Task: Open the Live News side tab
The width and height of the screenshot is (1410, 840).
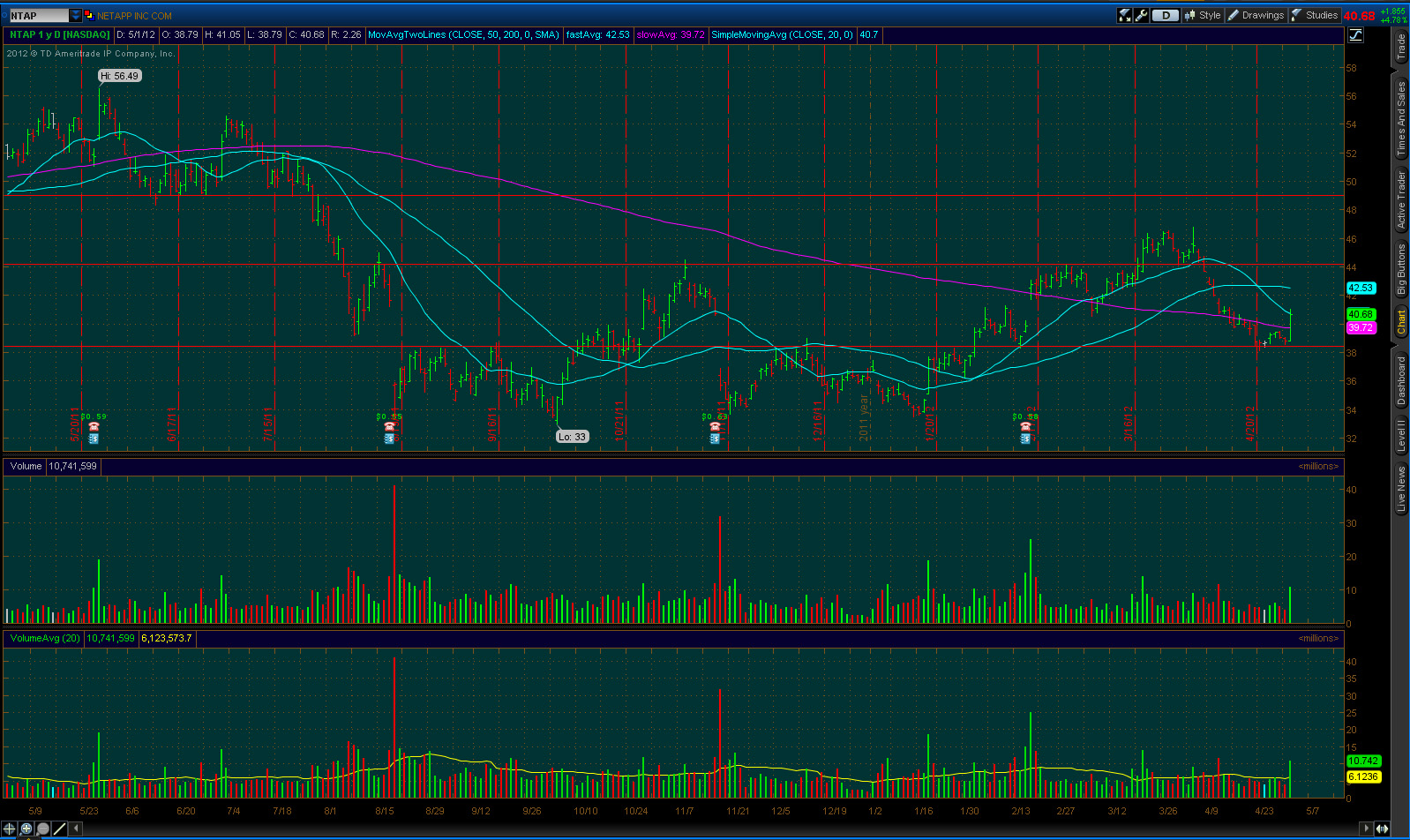Action: click(x=1401, y=489)
